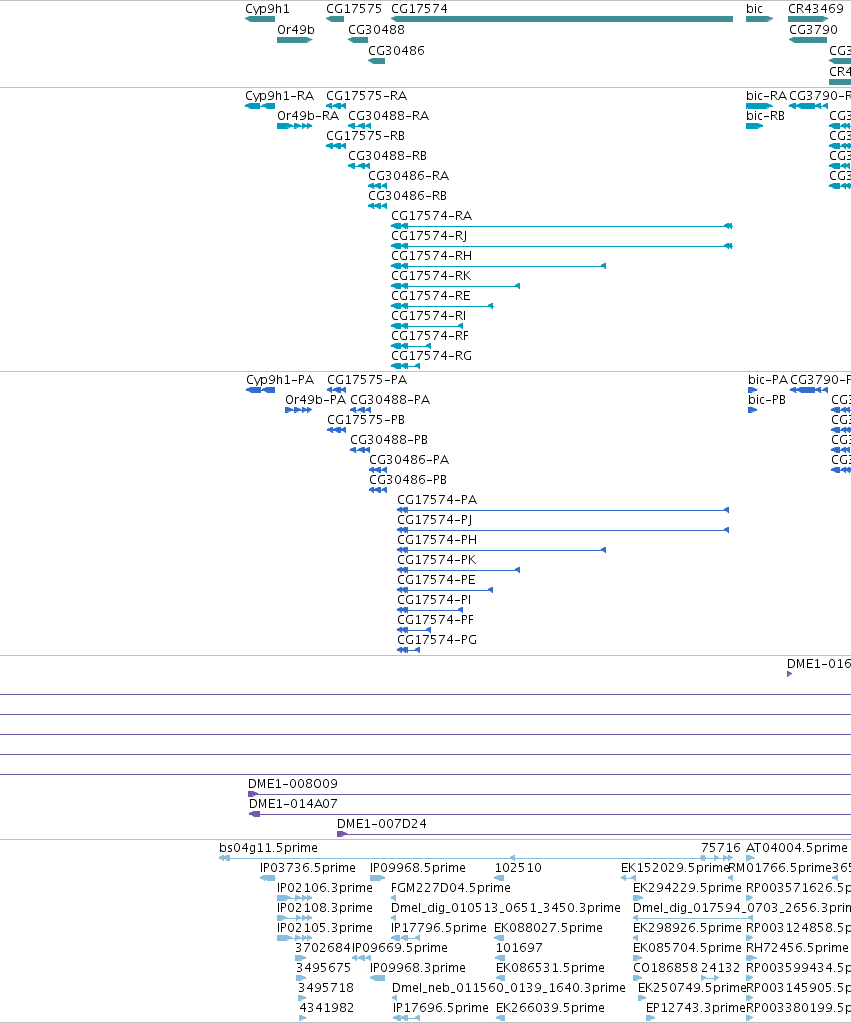Click the IP09968.5prime EST label
The image size is (851, 1023).
pyautogui.click(x=418, y=868)
